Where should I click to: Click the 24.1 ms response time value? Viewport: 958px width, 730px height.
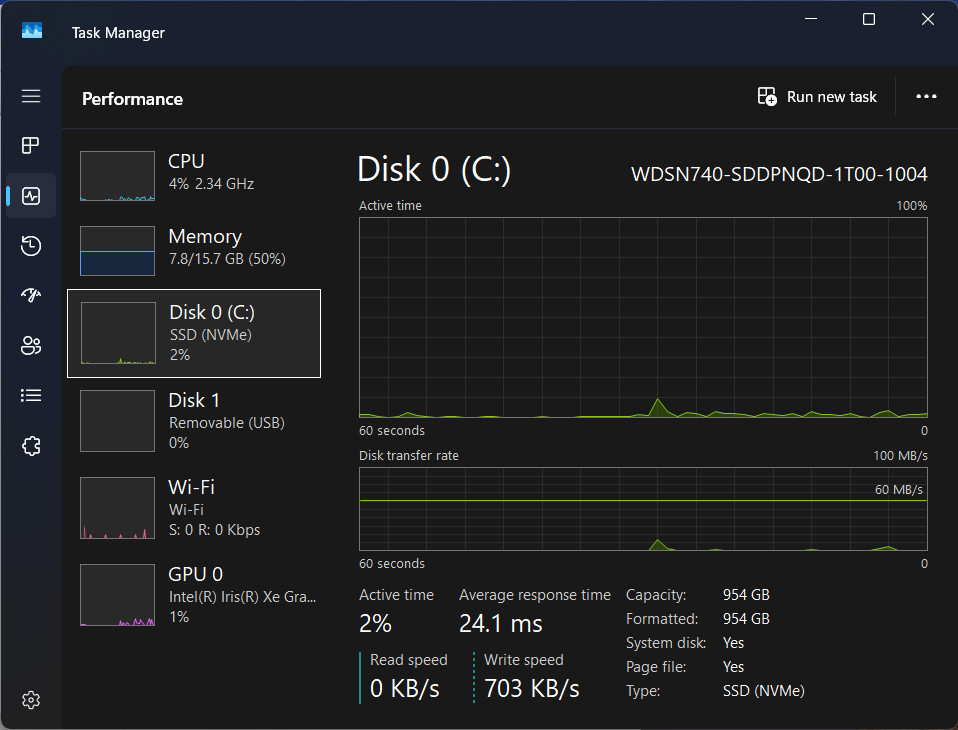(500, 624)
